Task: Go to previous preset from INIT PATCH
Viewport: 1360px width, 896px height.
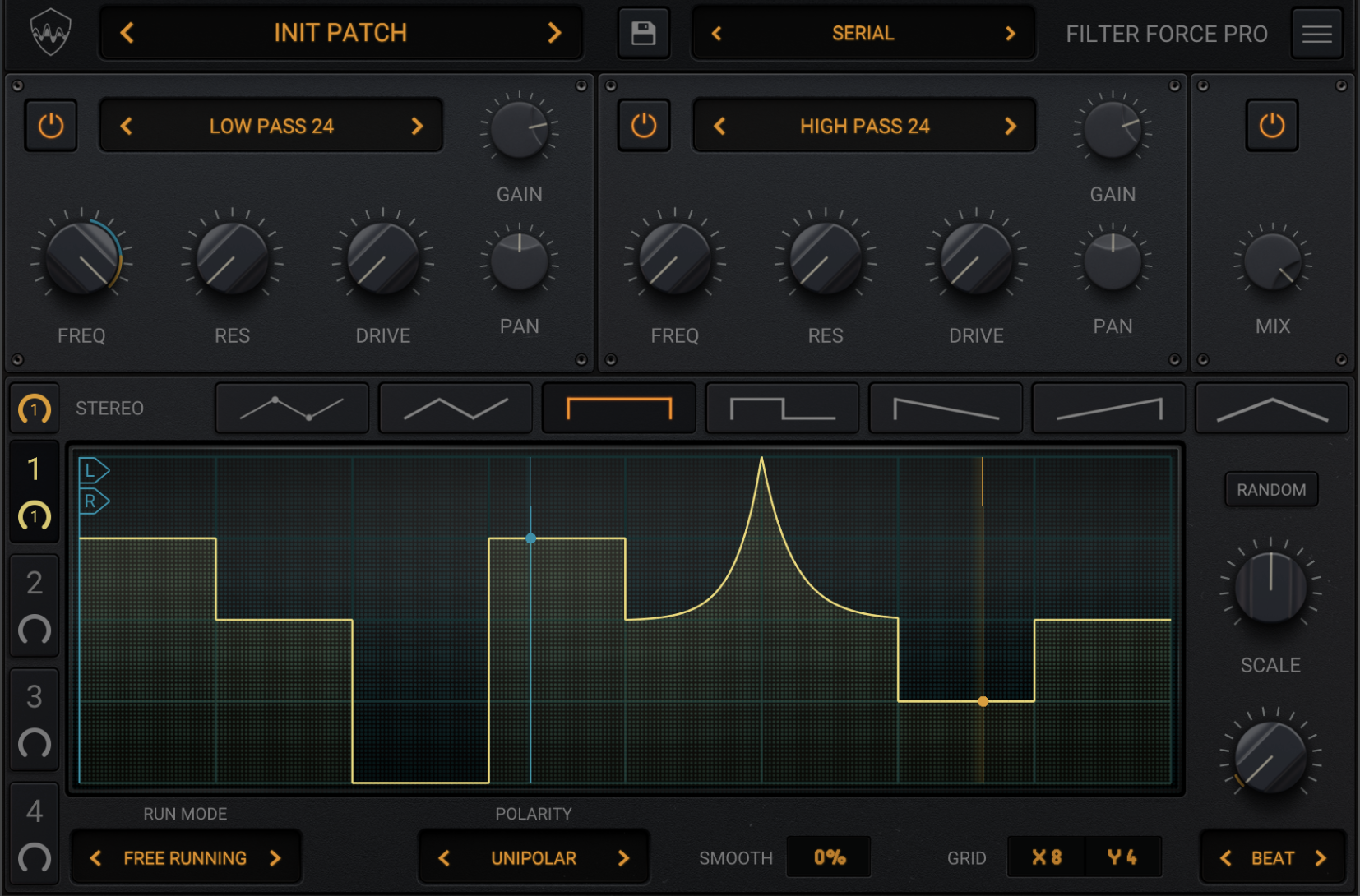Action: (x=127, y=33)
